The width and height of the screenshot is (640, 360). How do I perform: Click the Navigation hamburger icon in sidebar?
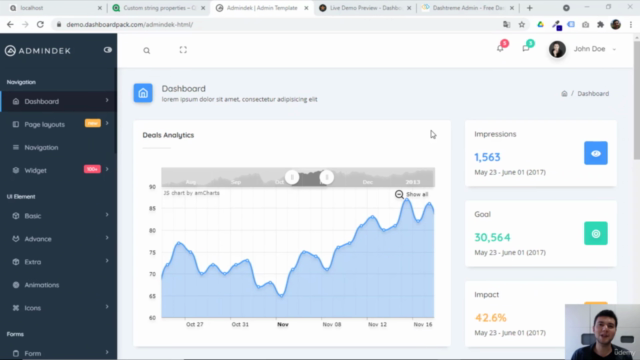[16, 147]
